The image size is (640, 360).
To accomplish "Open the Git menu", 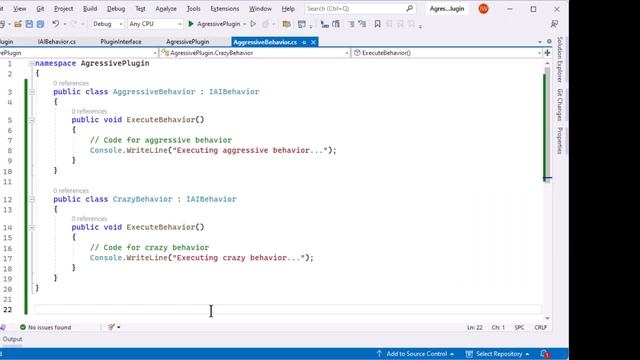I will [40, 9].
